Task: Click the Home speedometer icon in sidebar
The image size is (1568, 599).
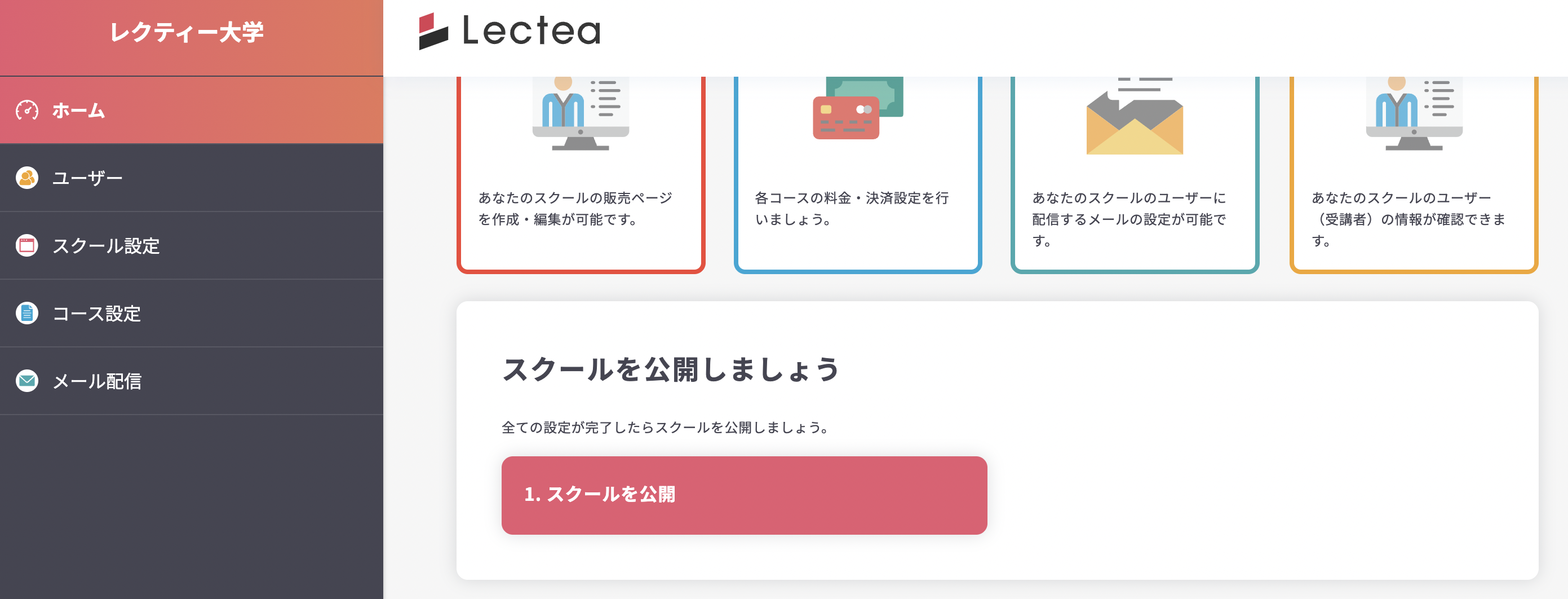Action: (x=27, y=111)
